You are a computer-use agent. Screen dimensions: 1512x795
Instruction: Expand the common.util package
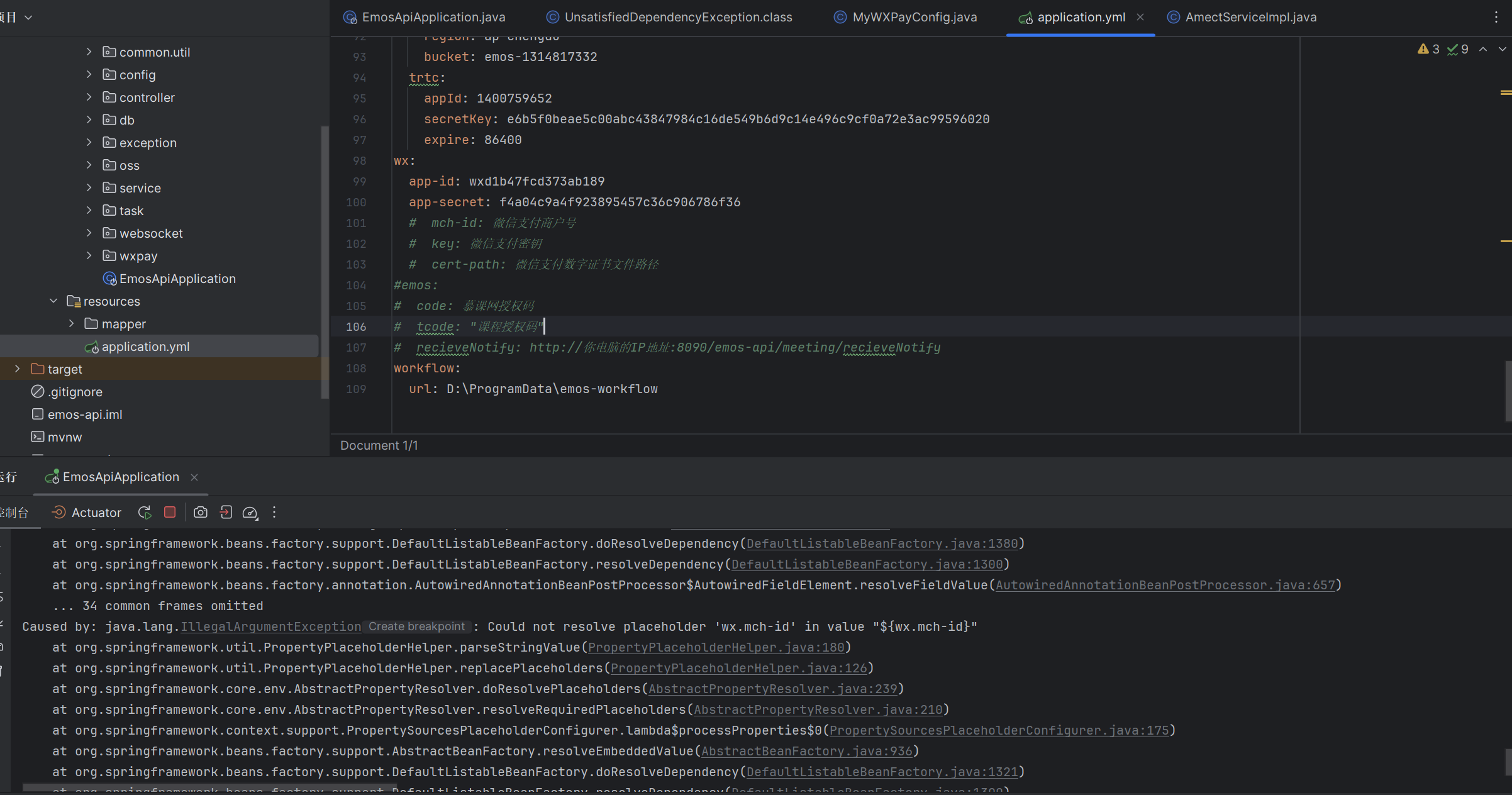coord(89,52)
